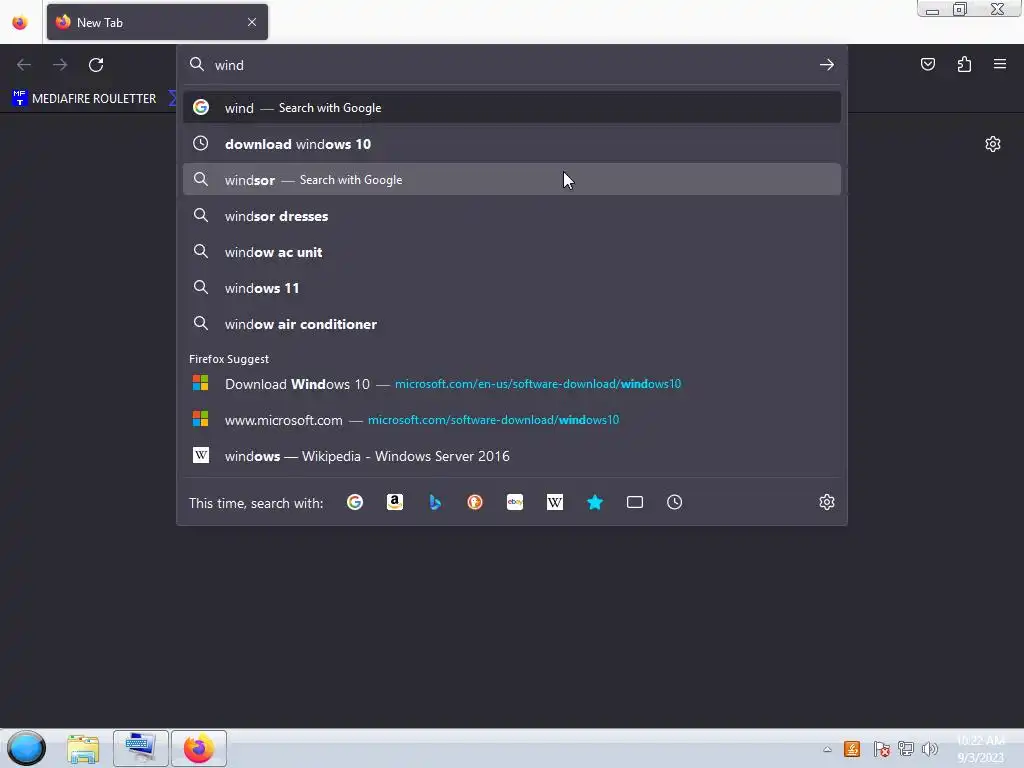Open the www.microsoft.com suggested result
This screenshot has width=1024, height=768.
512,420
